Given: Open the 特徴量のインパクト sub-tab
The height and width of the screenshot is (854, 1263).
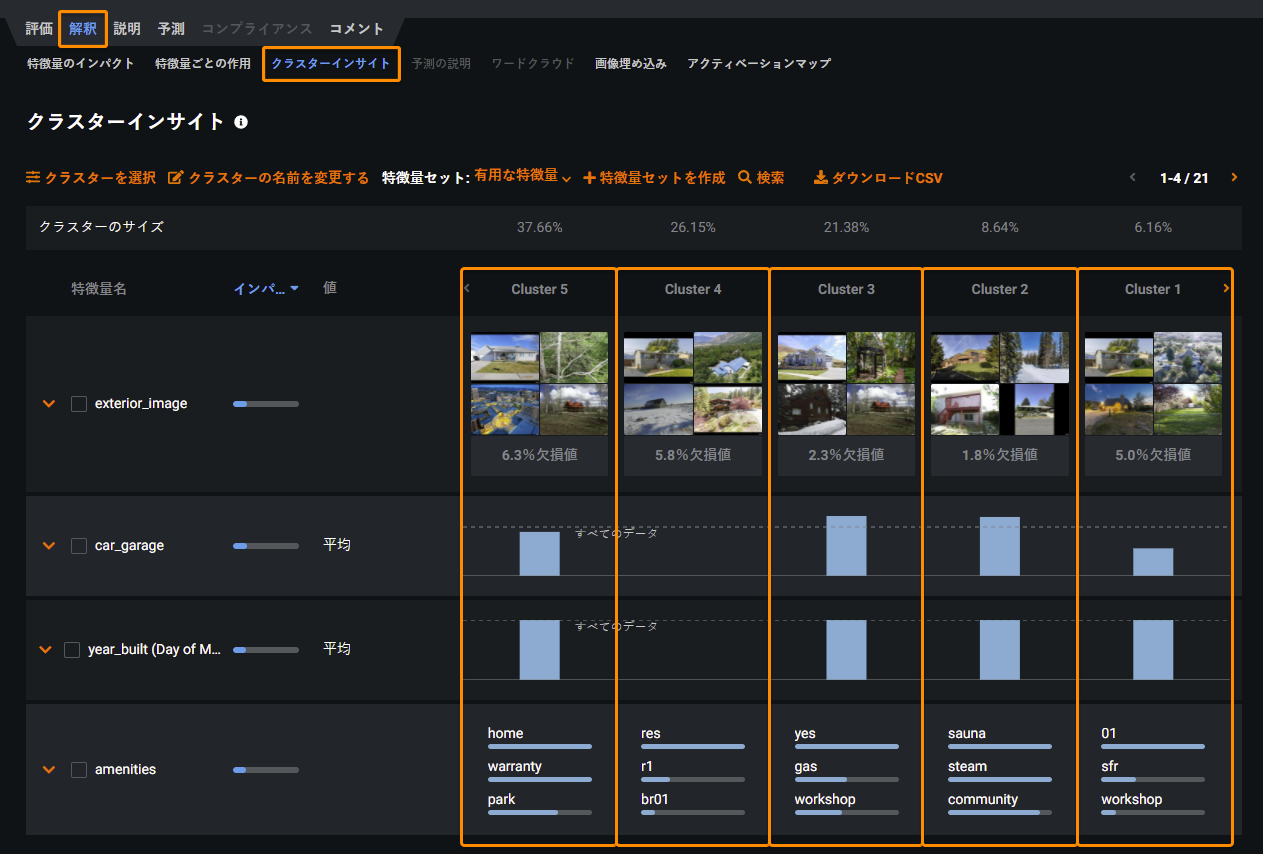Looking at the screenshot, I should 81,64.
